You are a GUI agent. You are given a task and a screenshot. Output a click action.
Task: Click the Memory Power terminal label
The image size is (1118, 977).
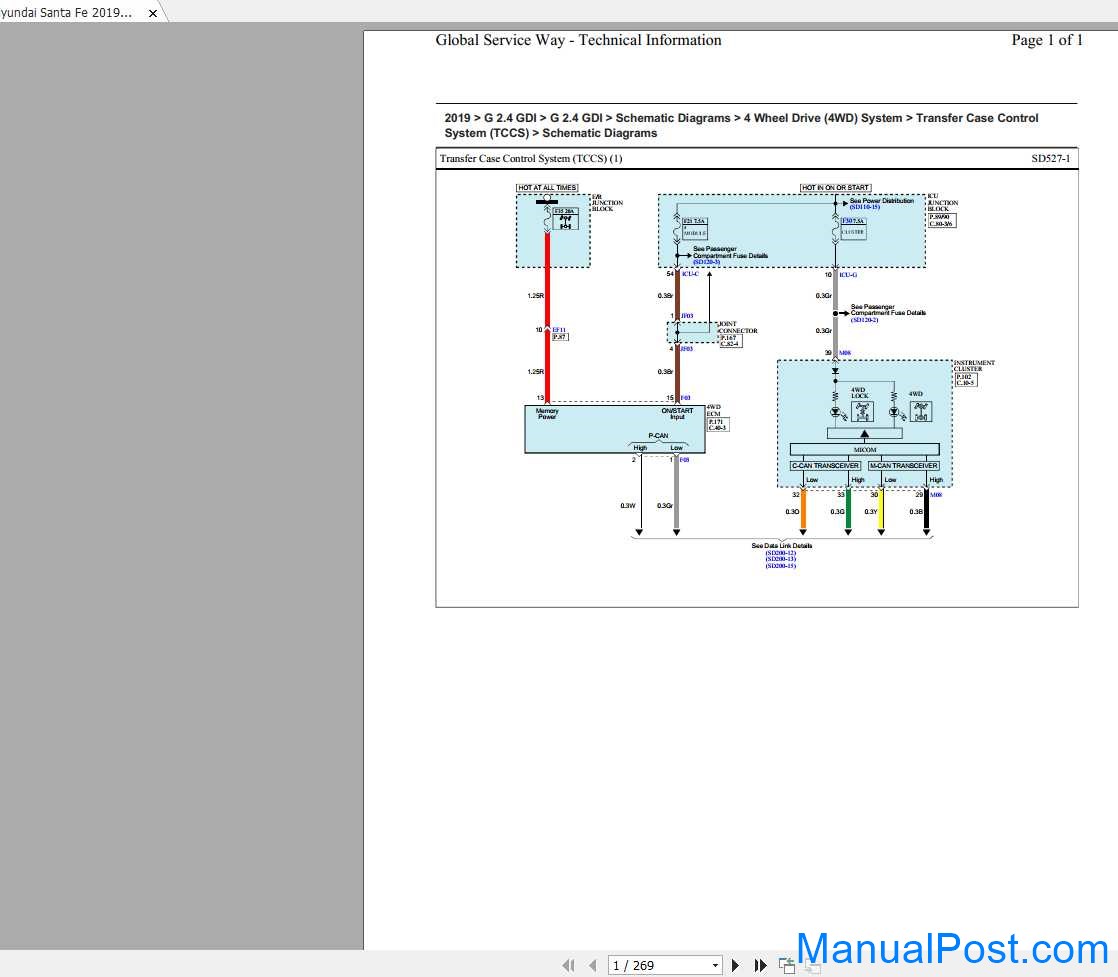point(547,414)
